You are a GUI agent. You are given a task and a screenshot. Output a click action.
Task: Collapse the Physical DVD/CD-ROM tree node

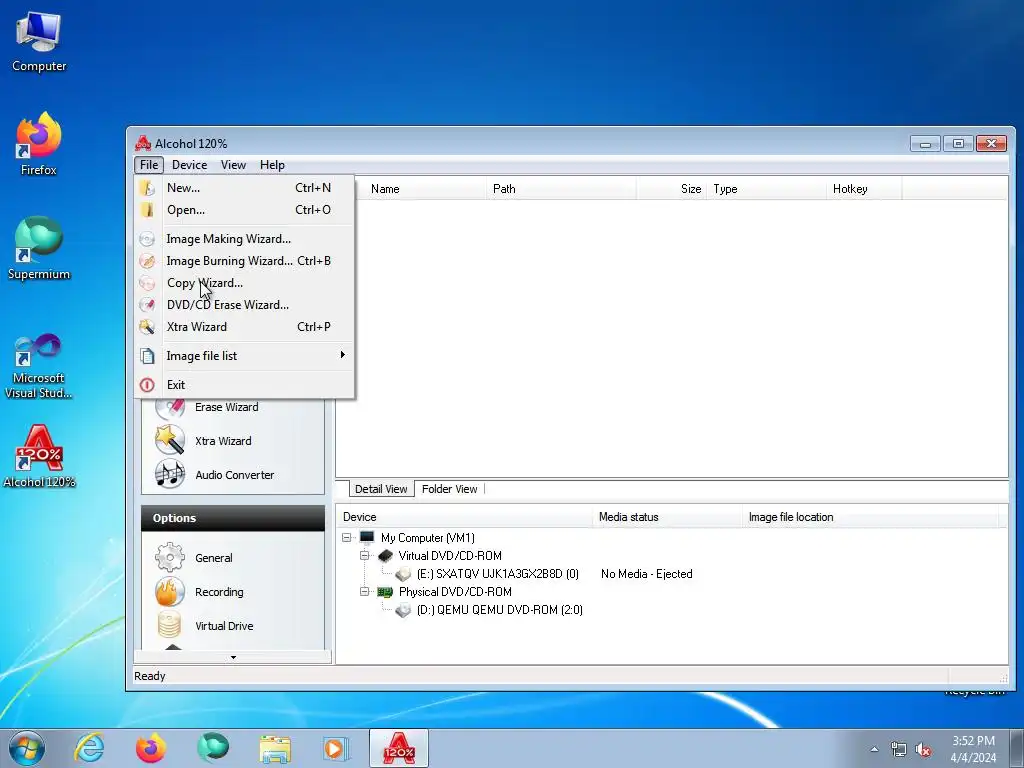364,592
